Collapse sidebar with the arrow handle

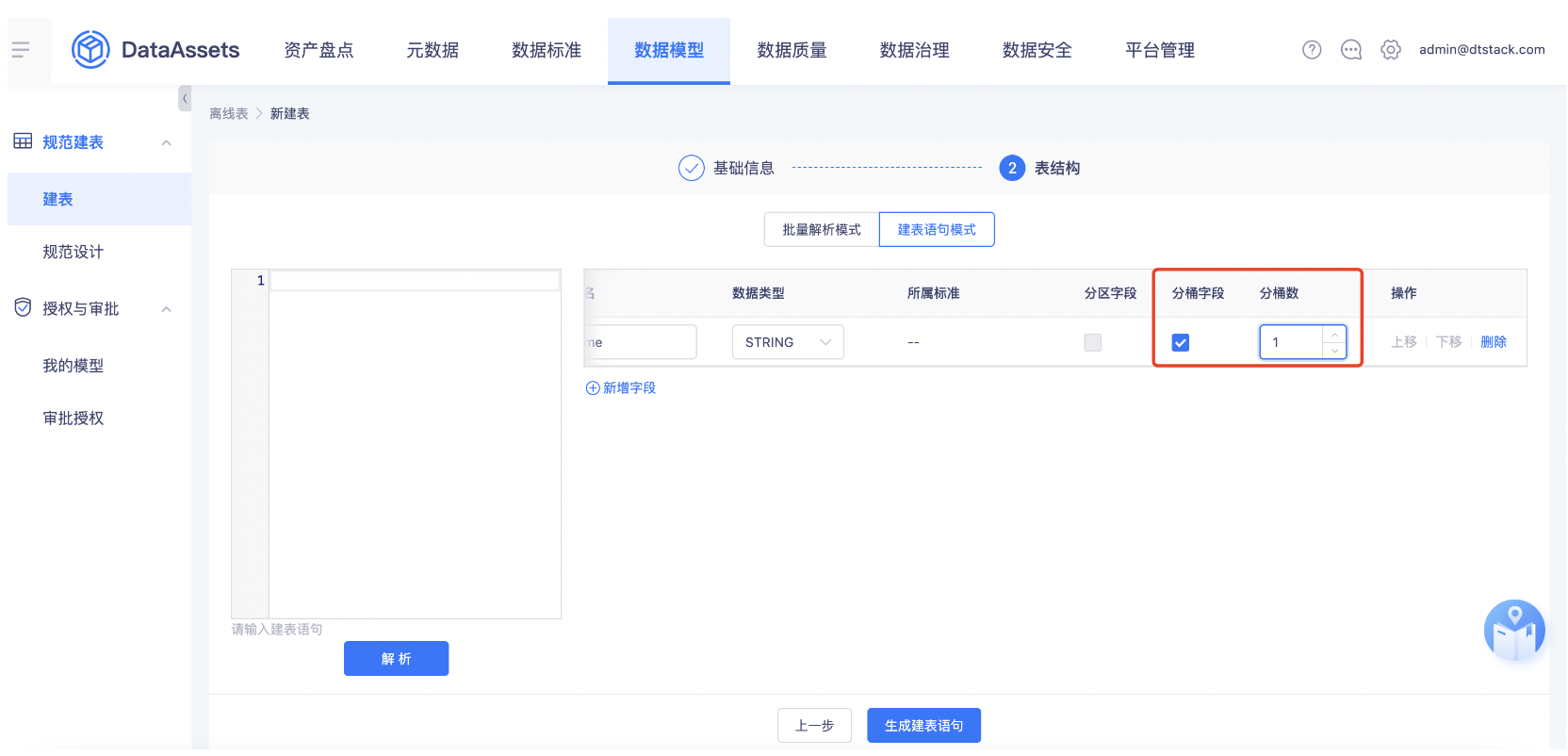tap(185, 98)
